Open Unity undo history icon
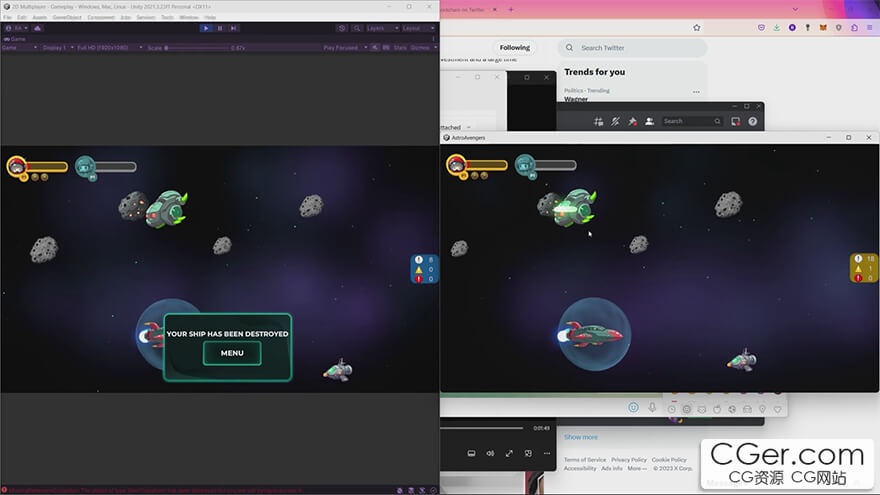880x495 pixels. coord(342,28)
